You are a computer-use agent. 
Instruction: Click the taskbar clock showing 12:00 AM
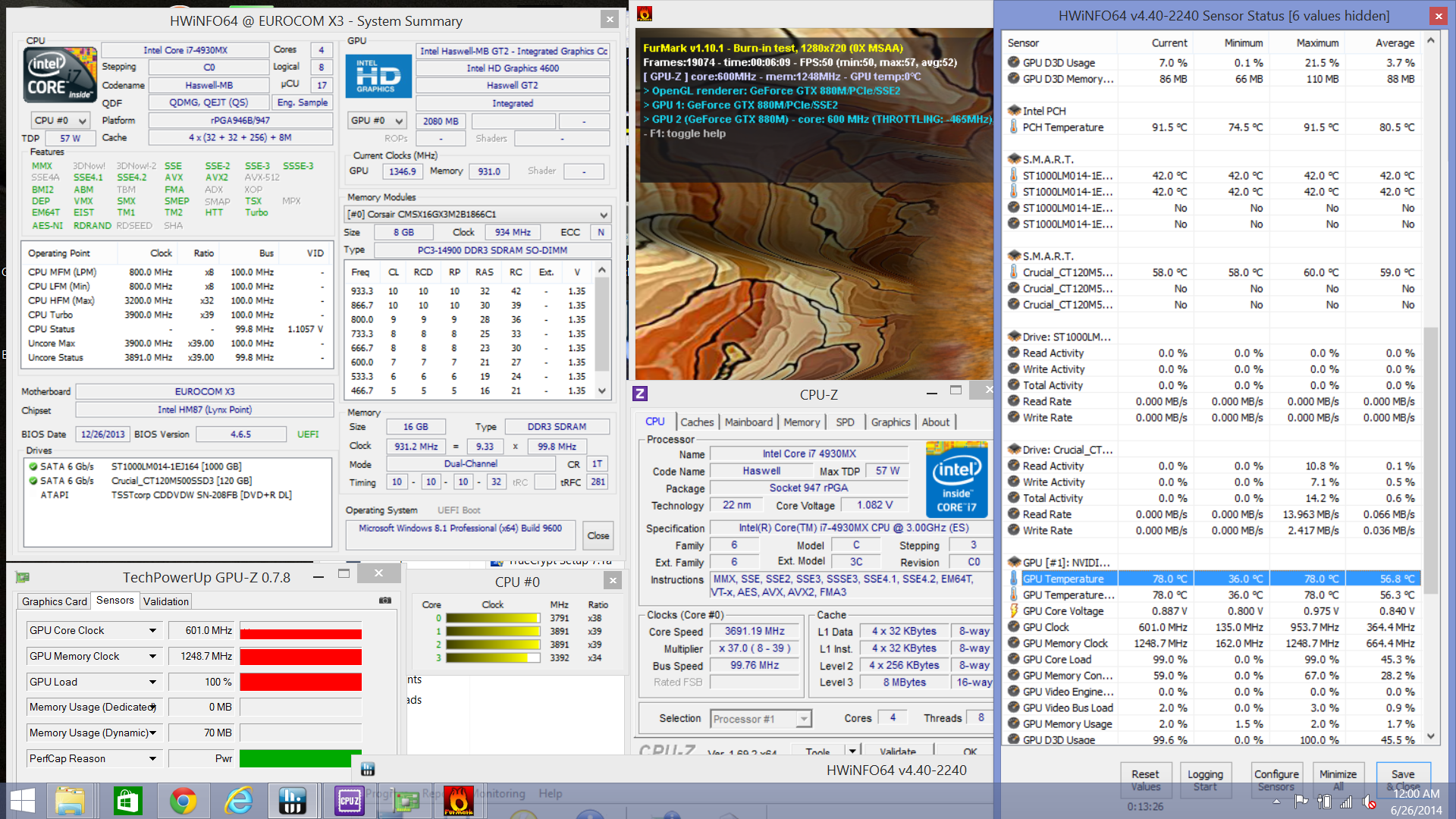[x=1417, y=794]
